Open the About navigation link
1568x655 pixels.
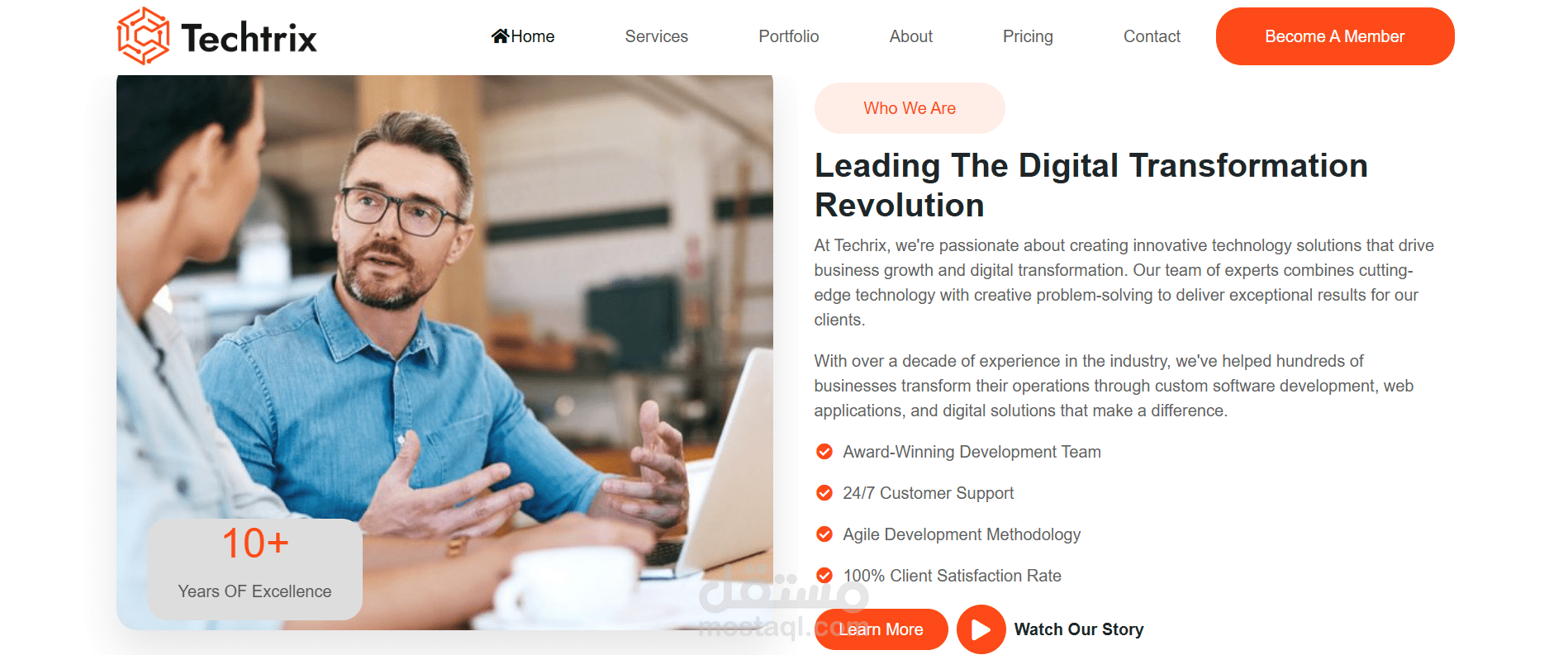[x=910, y=36]
